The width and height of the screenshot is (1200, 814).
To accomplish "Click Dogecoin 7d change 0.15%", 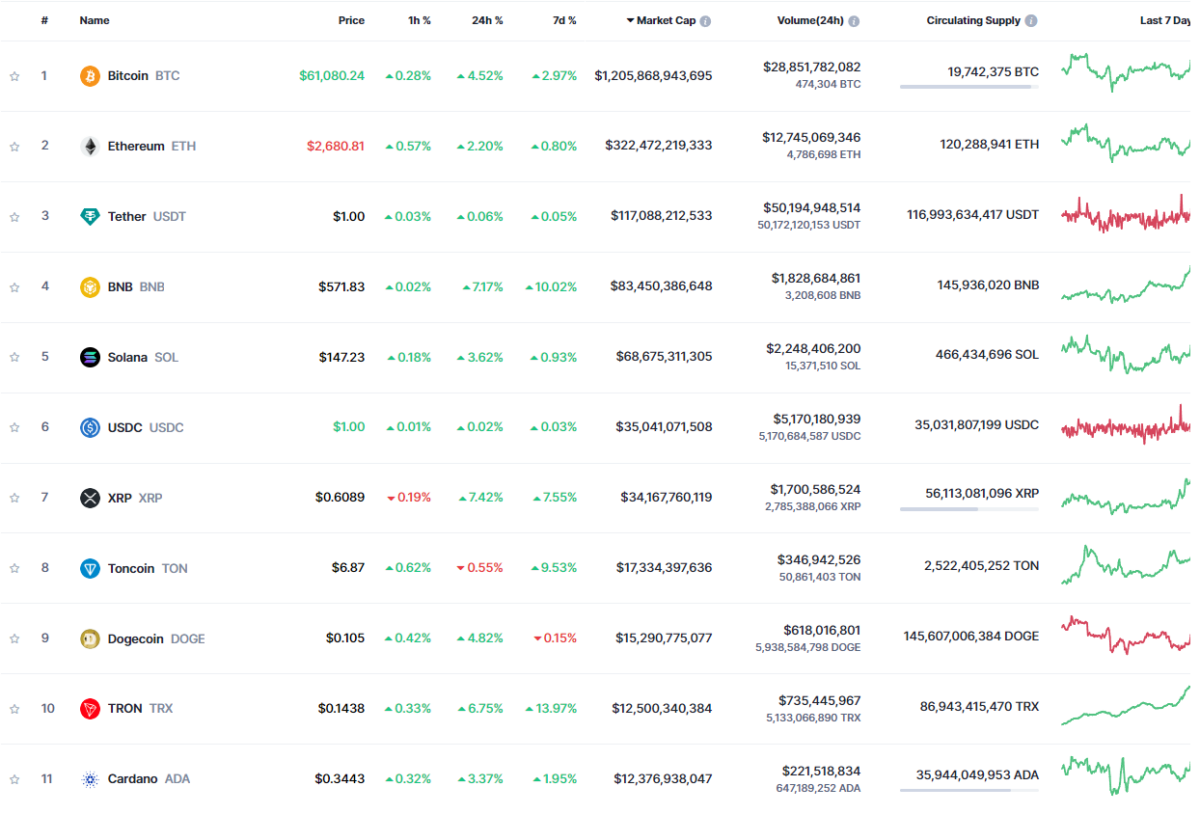I will pyautogui.click(x=555, y=638).
